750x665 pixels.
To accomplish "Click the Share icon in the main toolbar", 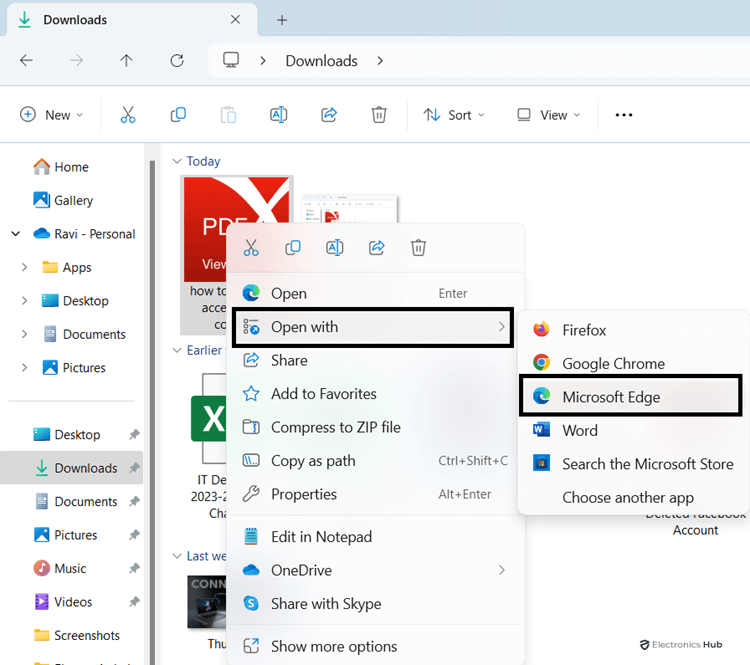I will [x=329, y=115].
